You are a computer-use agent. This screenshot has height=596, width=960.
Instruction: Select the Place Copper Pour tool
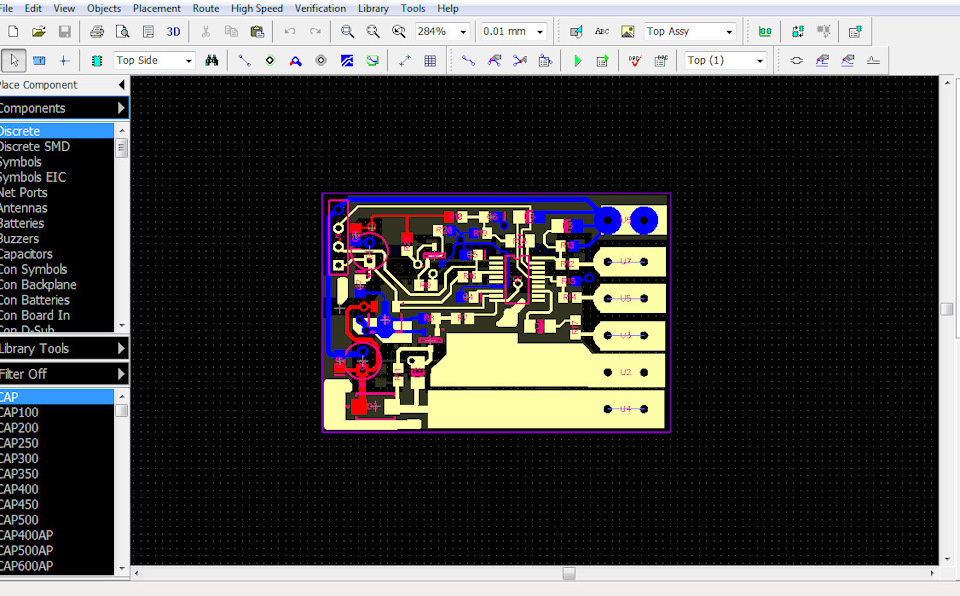[x=347, y=61]
